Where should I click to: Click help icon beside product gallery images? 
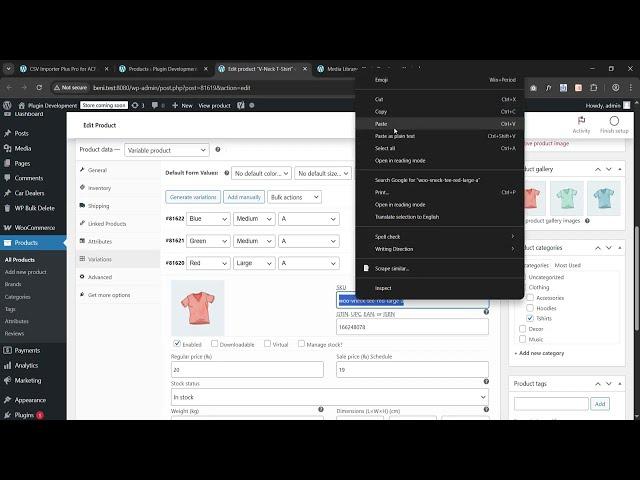[x=587, y=221]
